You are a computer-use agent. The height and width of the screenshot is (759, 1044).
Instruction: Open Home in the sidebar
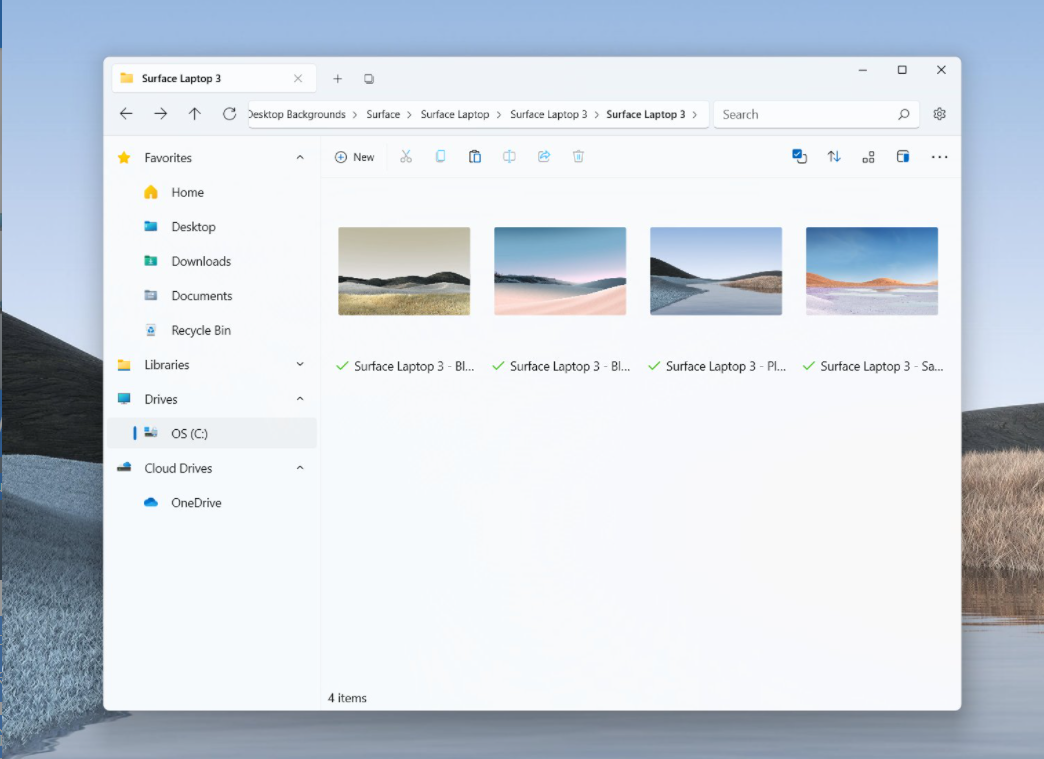pos(212,192)
